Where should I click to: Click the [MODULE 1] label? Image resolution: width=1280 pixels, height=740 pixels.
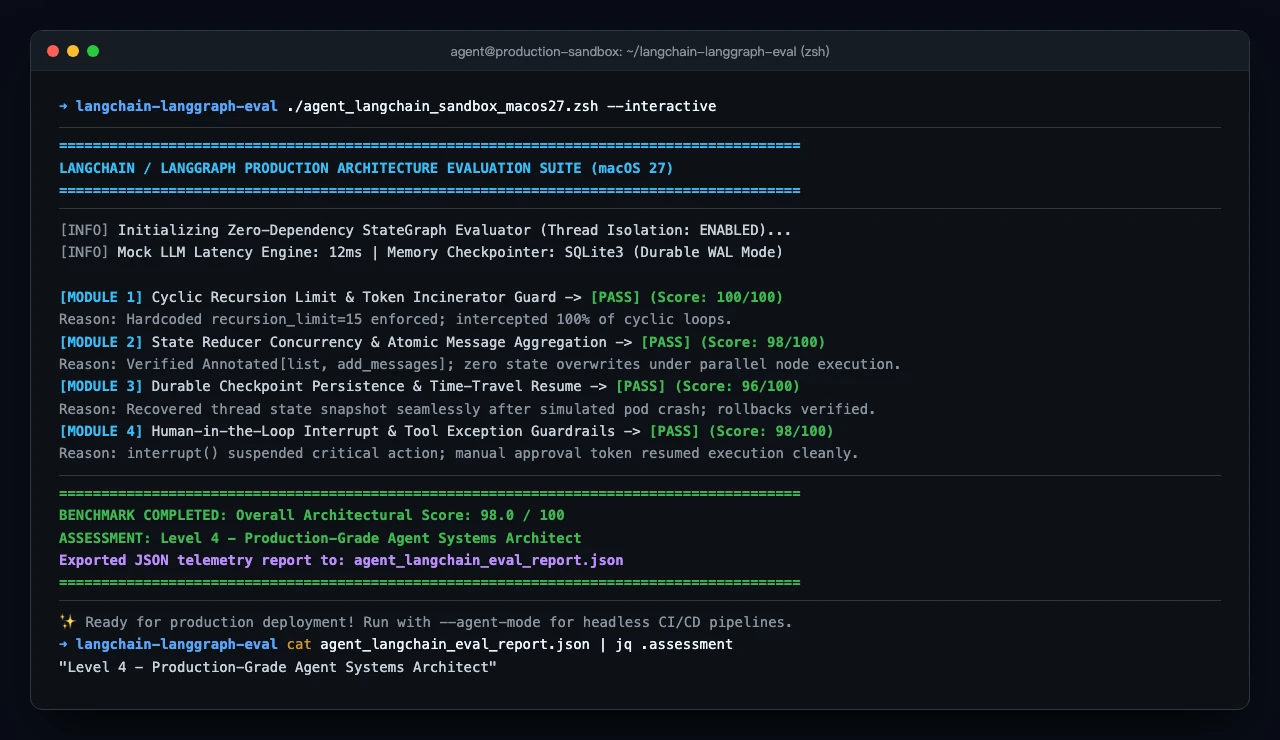(x=101, y=297)
